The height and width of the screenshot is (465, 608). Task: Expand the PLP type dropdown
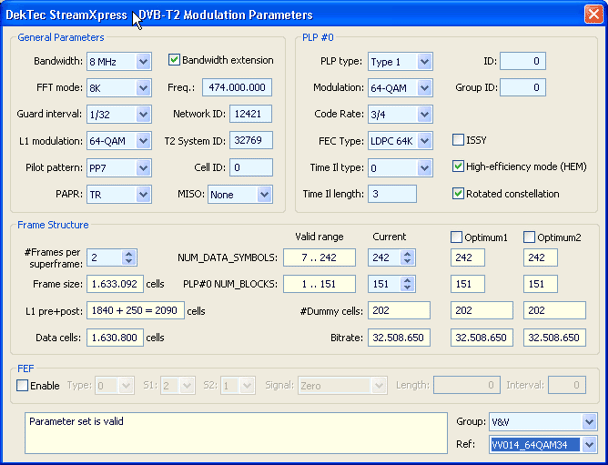coord(400,61)
